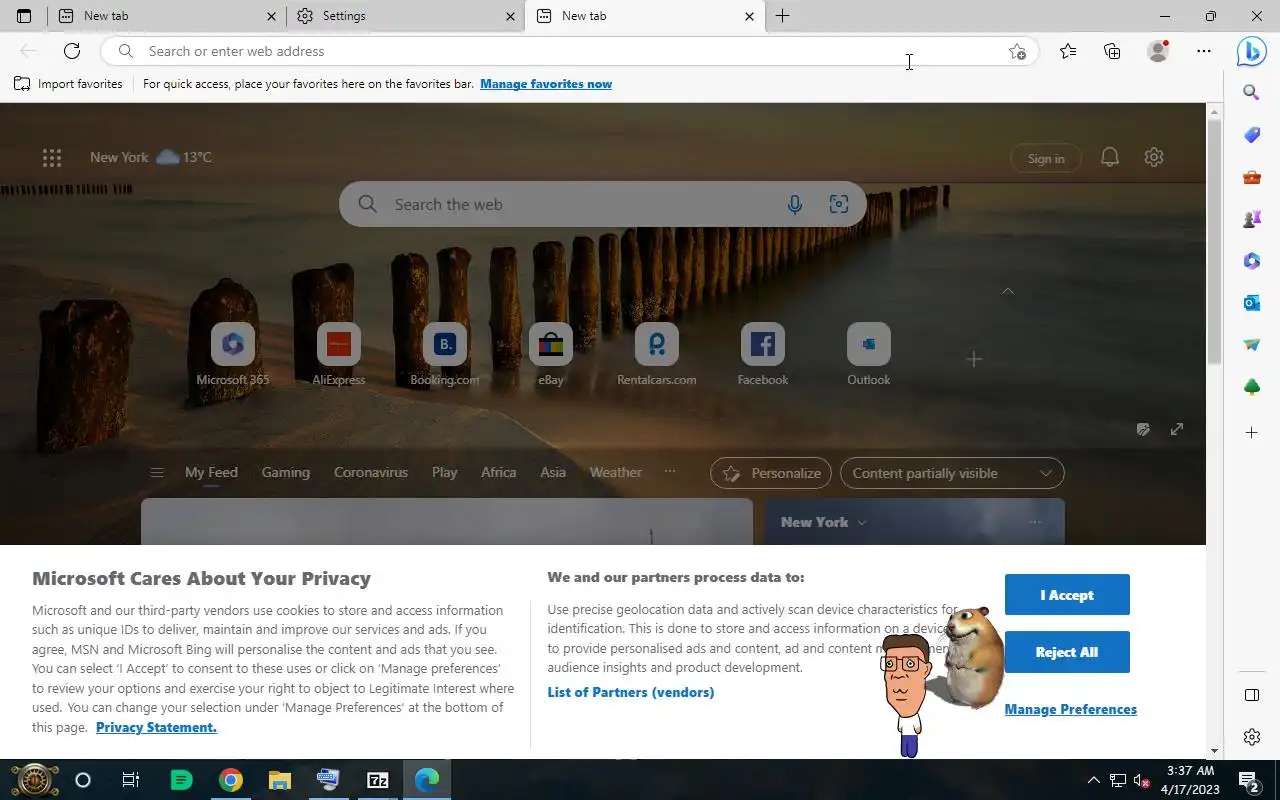The image size is (1280, 800).
Task: Open the AliExpress quick link
Action: 338,355
